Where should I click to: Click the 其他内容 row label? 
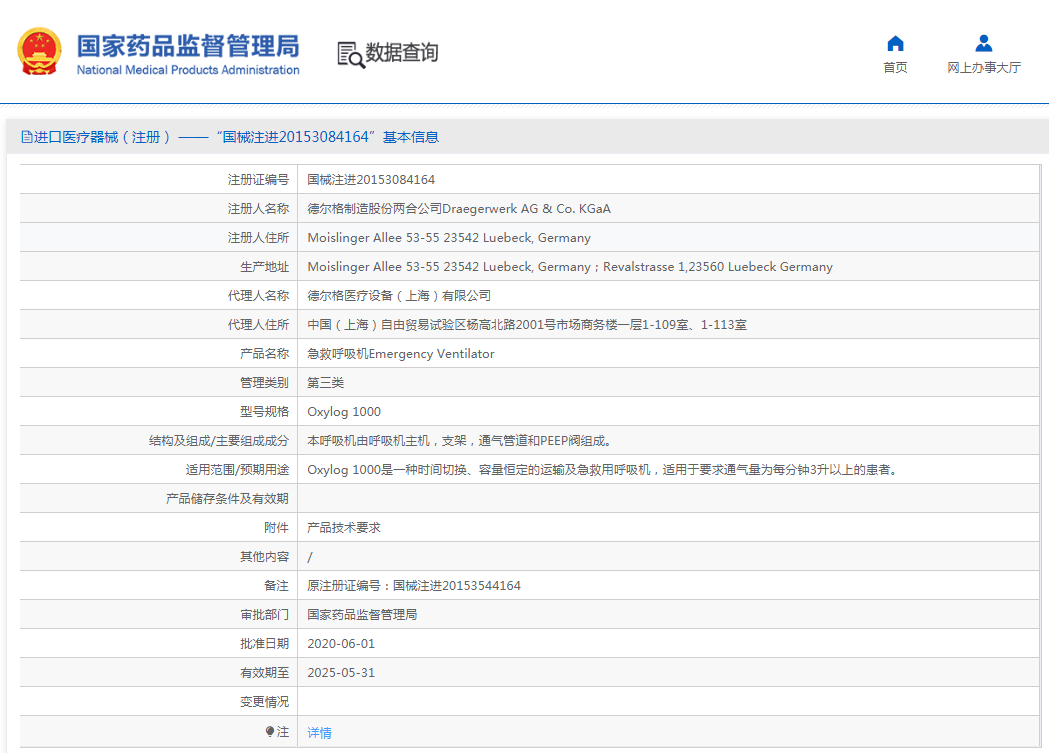(264, 556)
